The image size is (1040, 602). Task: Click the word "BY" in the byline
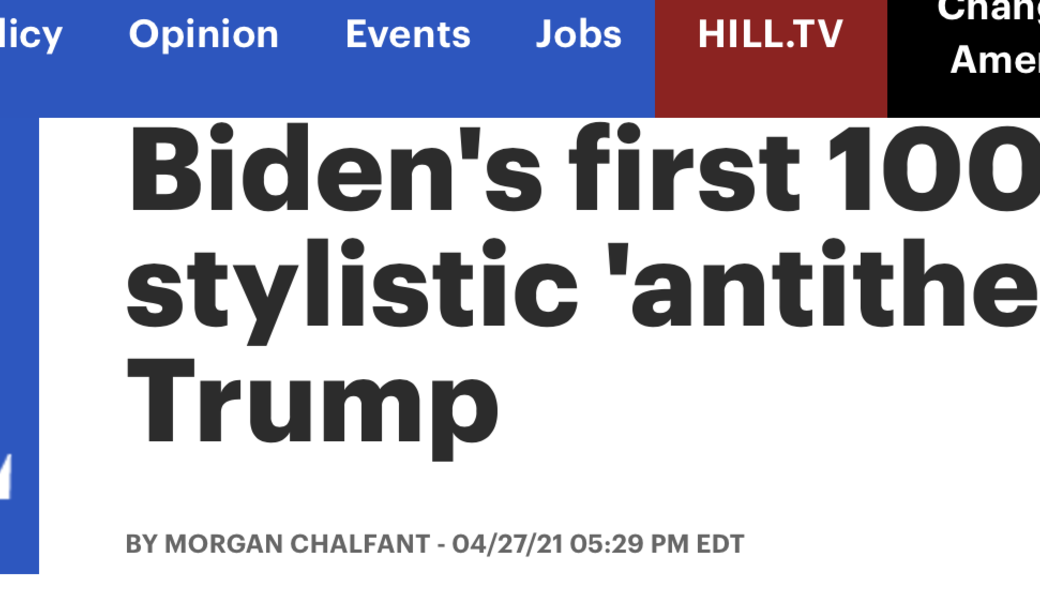pos(141,545)
